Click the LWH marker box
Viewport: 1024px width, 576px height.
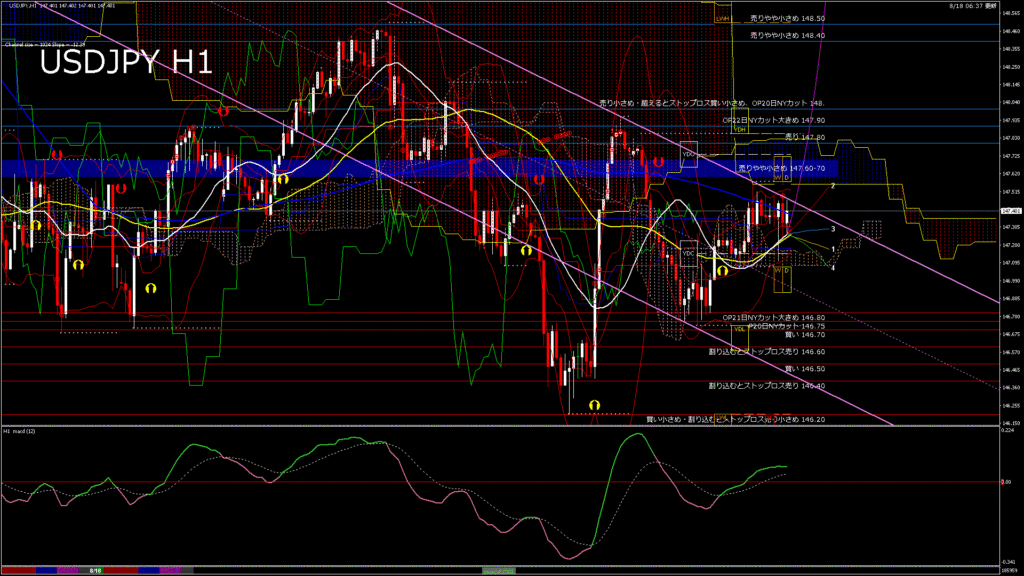pyautogui.click(x=722, y=18)
